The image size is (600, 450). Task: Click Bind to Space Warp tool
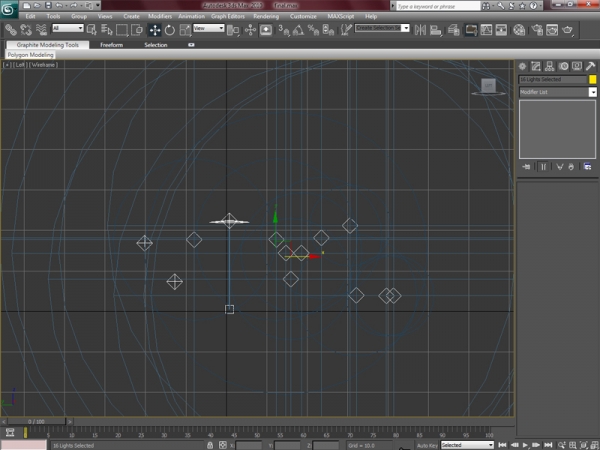coord(41,30)
